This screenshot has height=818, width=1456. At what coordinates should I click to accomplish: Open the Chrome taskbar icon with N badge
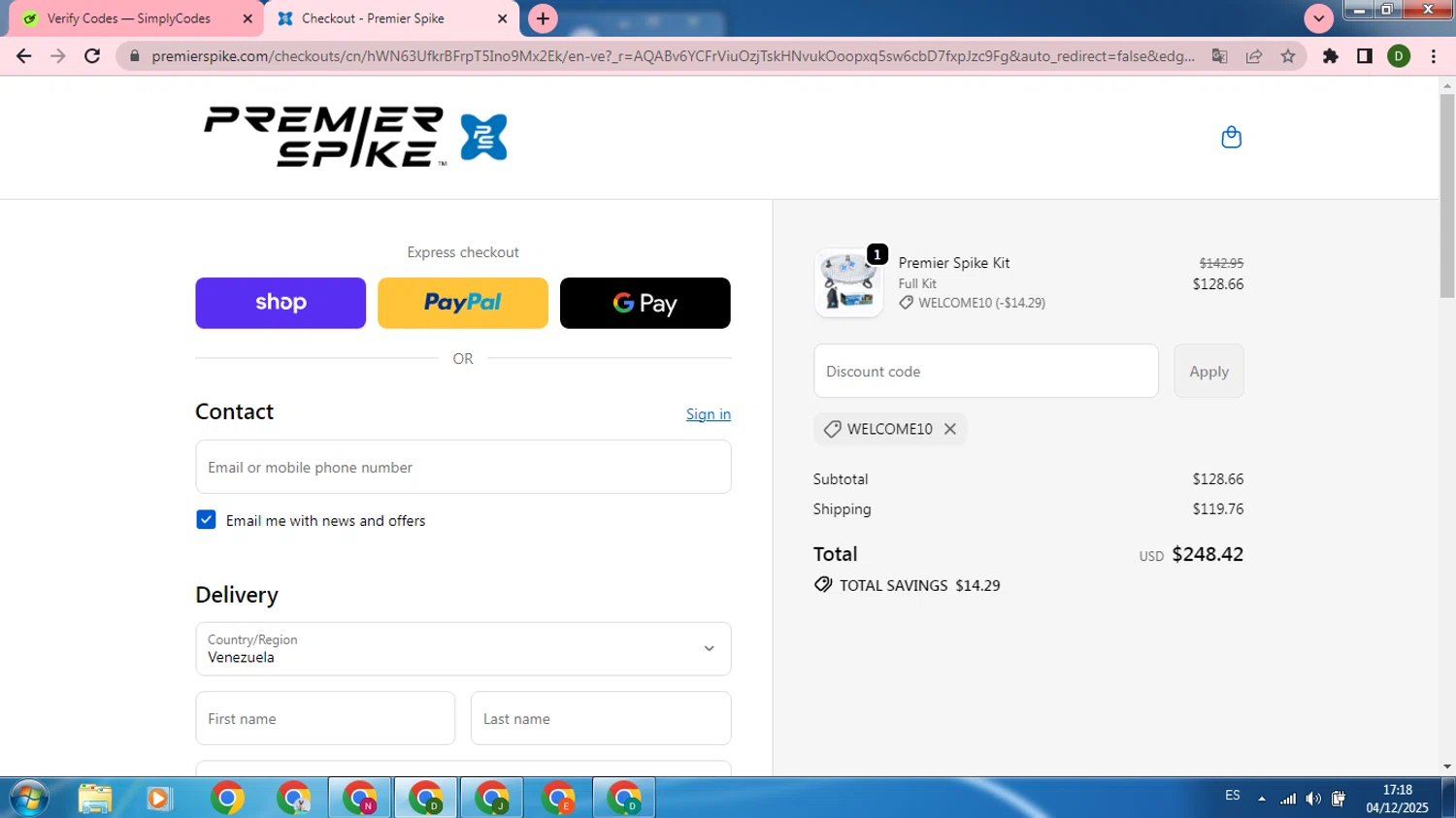pos(360,798)
